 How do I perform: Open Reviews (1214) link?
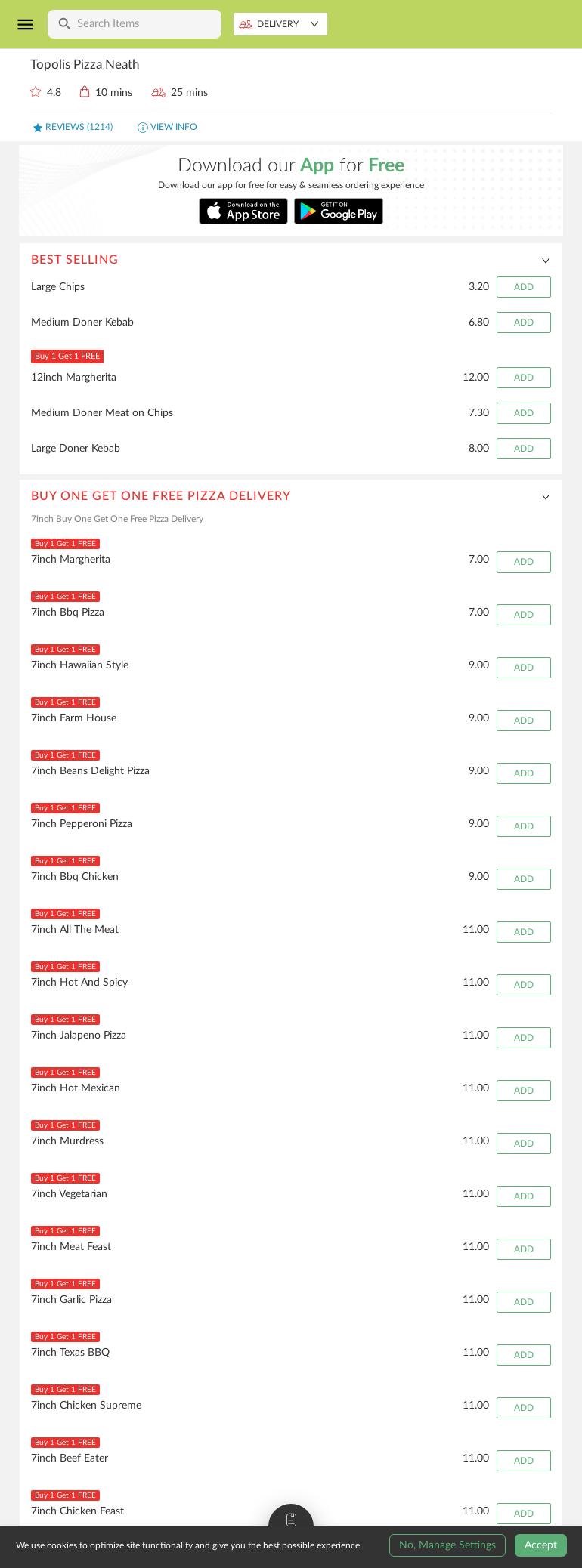(73, 127)
